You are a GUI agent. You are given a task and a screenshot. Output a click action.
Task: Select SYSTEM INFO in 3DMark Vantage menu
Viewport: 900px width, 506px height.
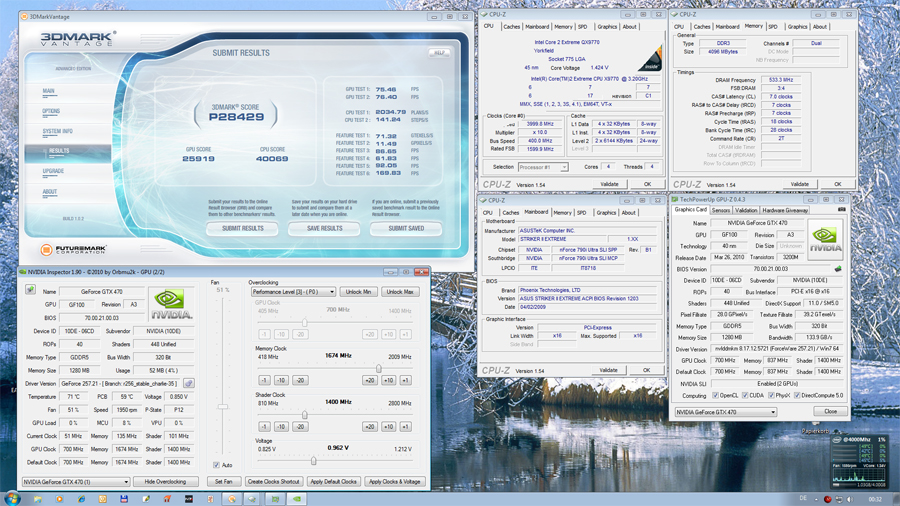pos(57,131)
